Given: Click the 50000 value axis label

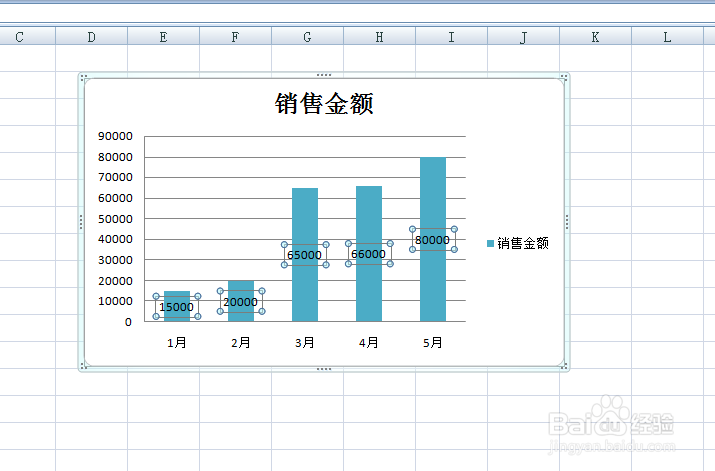Looking at the screenshot, I should click(x=115, y=219).
